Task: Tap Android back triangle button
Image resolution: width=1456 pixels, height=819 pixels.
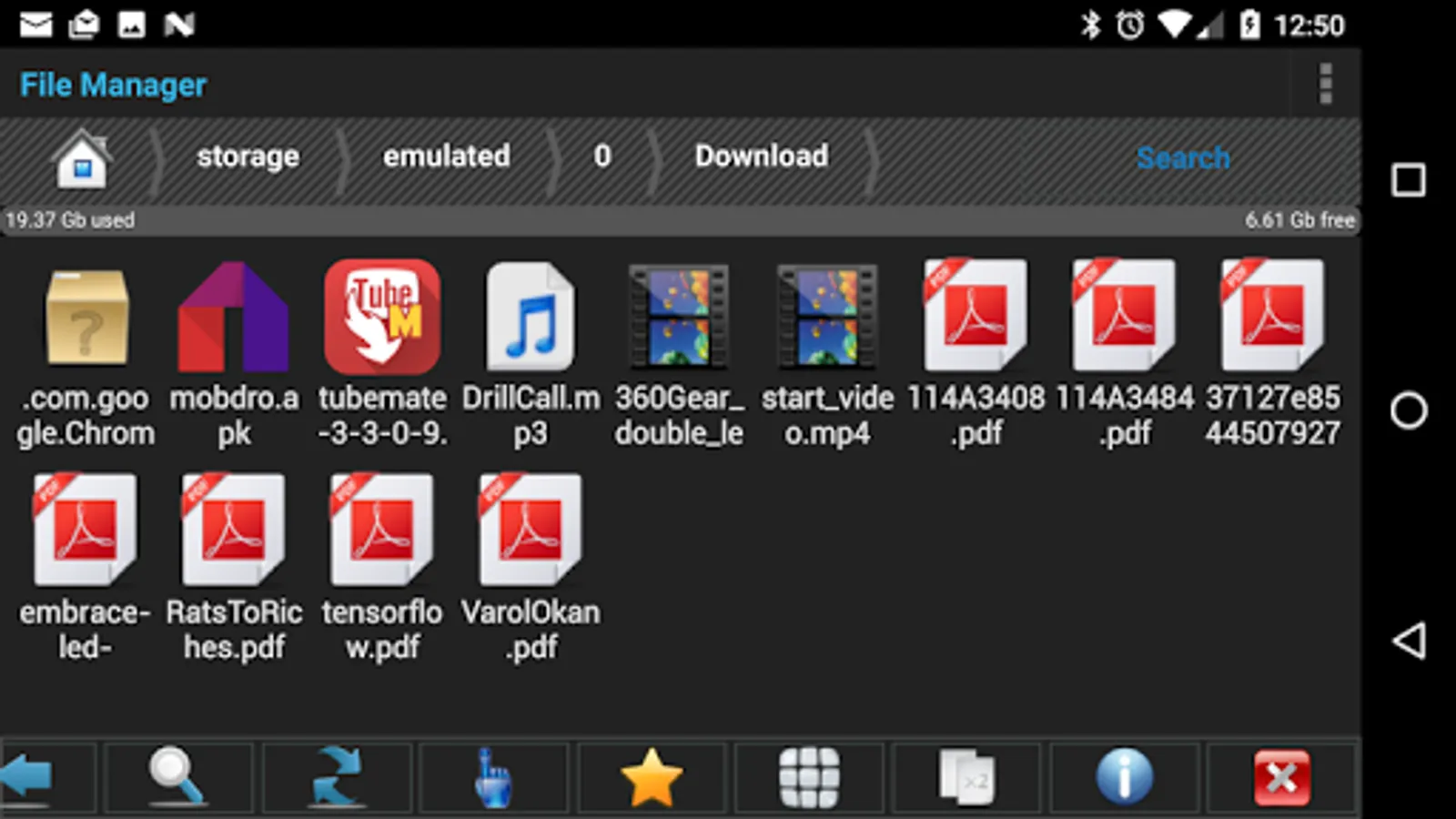Action: (1409, 641)
